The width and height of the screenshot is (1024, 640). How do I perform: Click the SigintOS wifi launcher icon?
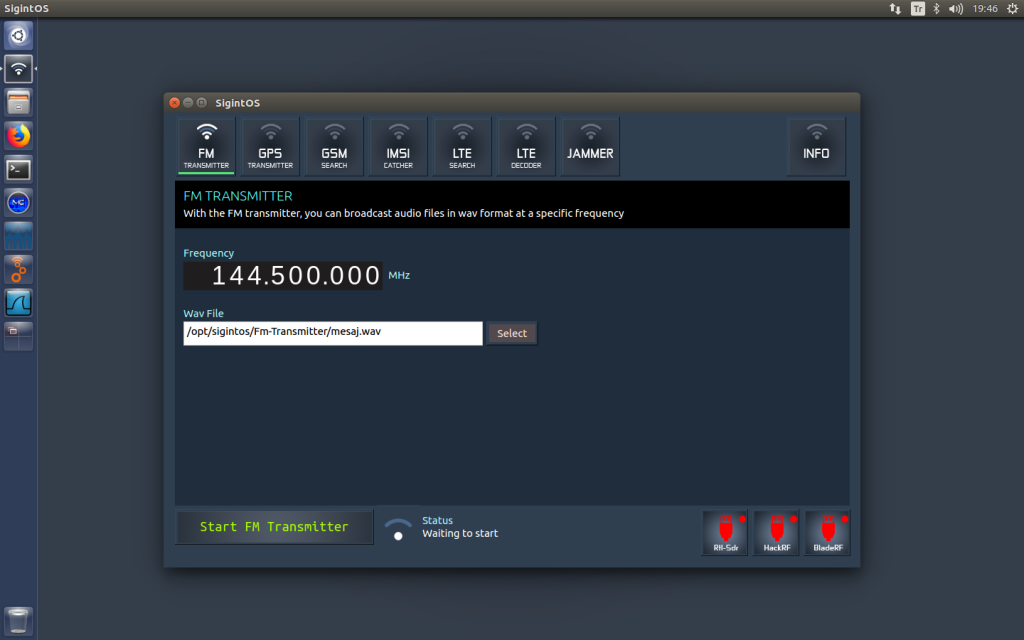[x=18, y=69]
